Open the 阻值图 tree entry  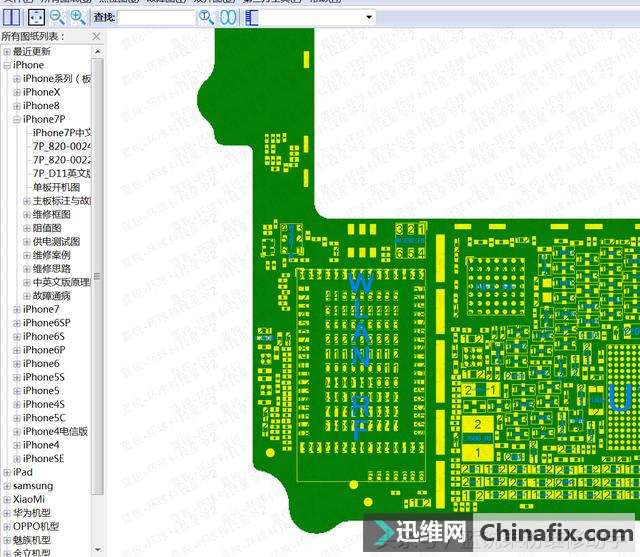50,228
